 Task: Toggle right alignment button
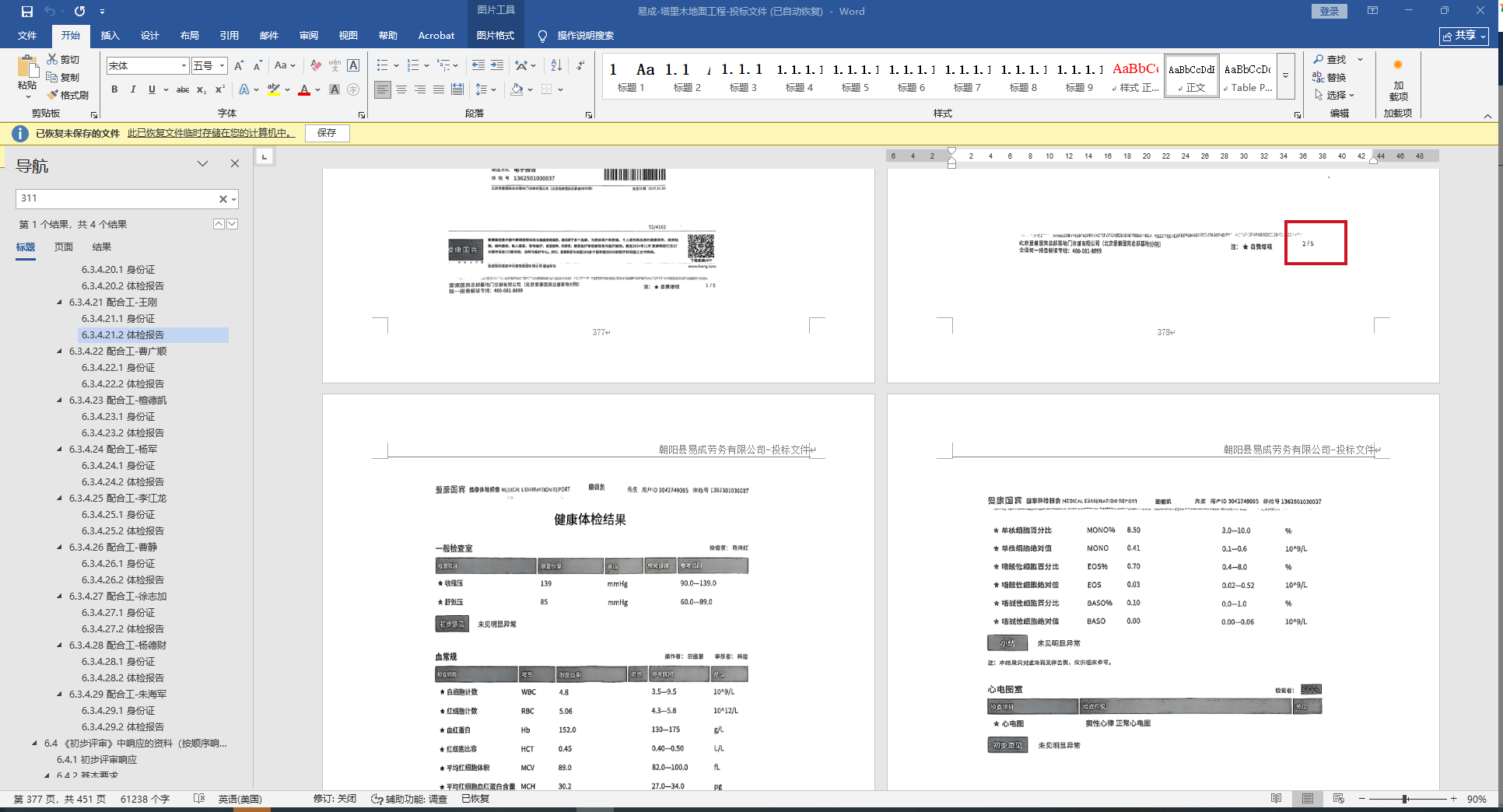[420, 89]
